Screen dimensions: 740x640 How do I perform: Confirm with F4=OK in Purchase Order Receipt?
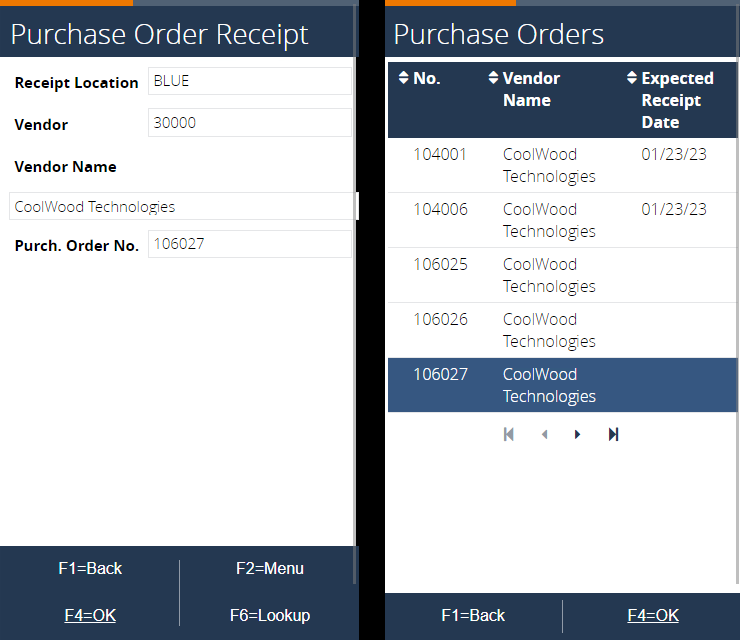[90, 615]
